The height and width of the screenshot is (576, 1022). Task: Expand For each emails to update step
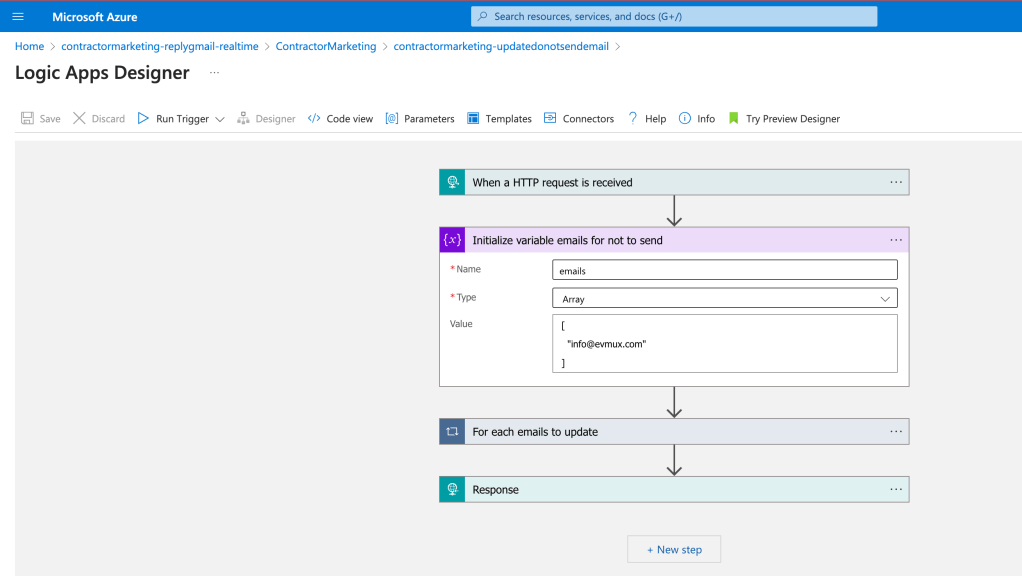[x=674, y=431]
